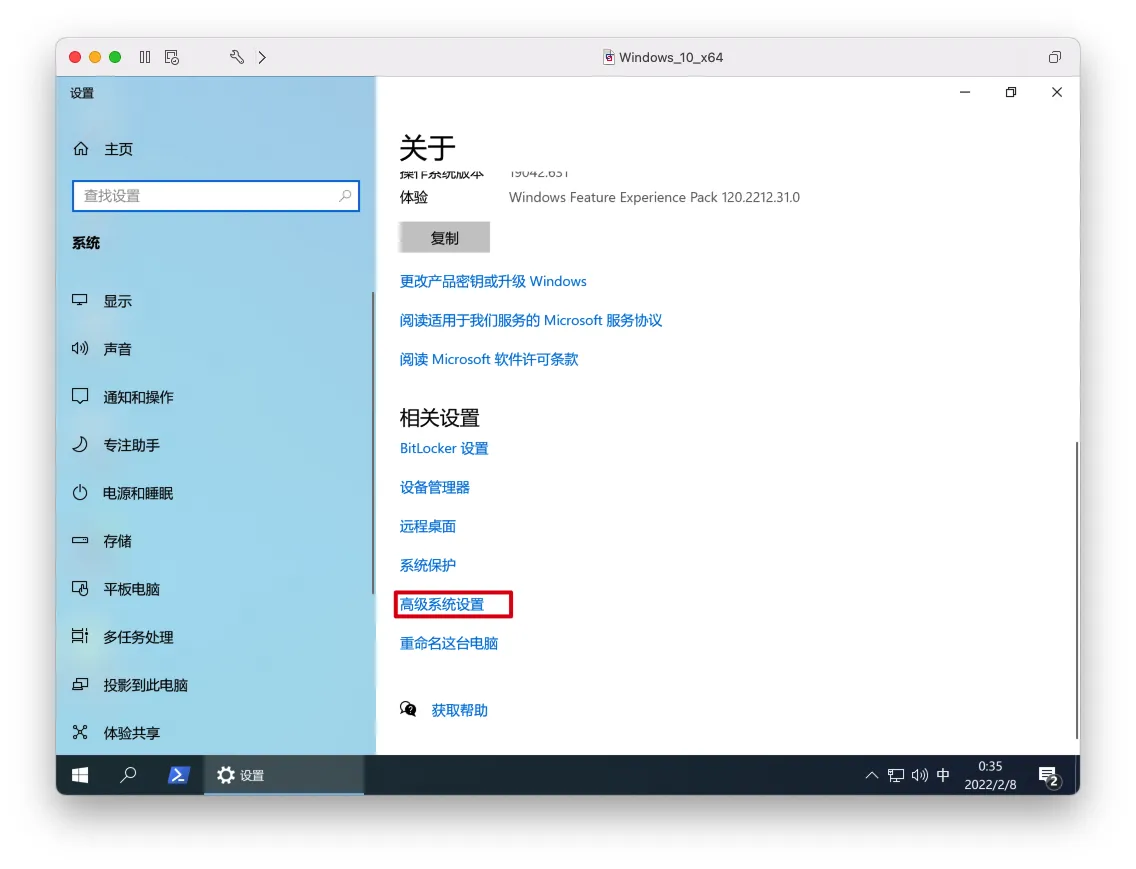Click the drive icon beside 存储
Image resolution: width=1136 pixels, height=869 pixels.
click(80, 540)
